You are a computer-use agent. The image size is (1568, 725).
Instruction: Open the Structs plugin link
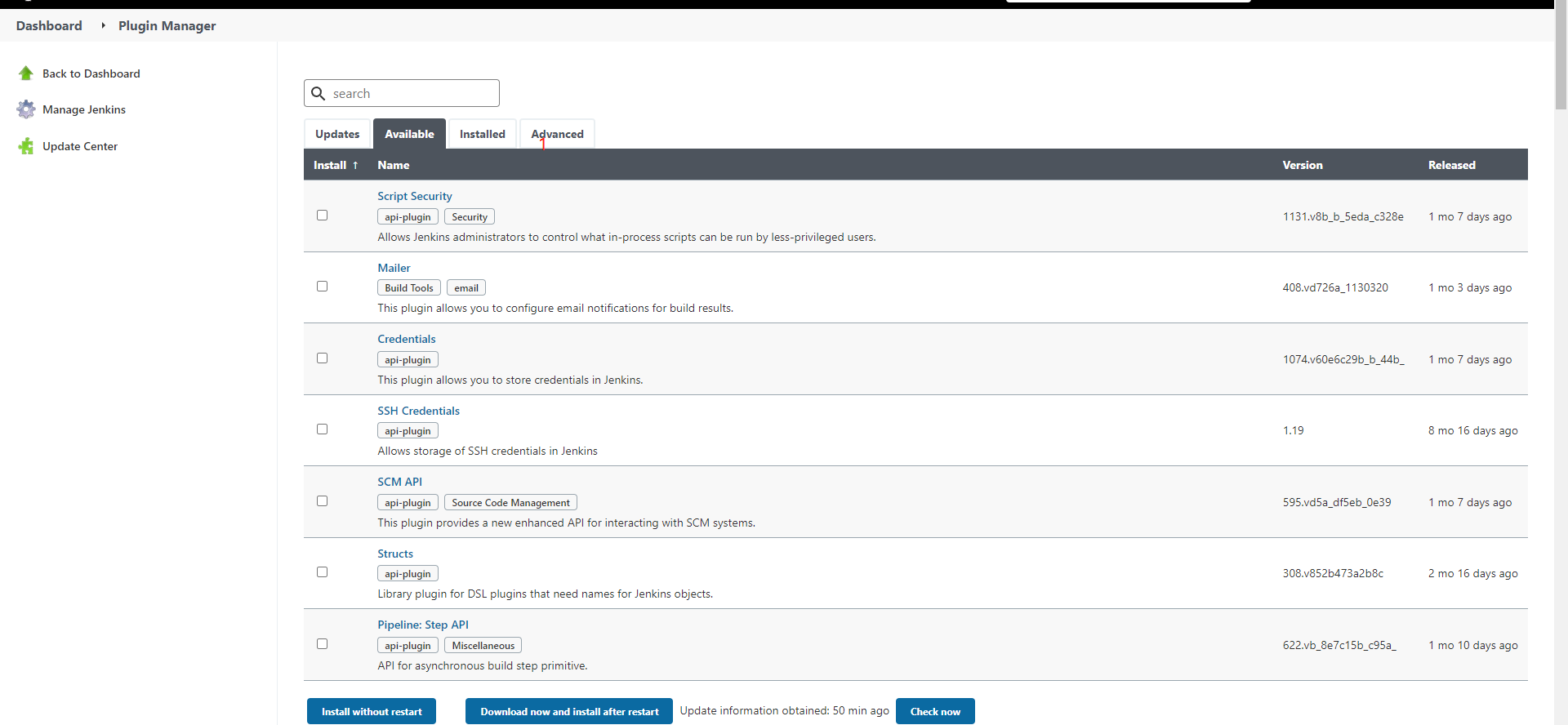click(395, 554)
